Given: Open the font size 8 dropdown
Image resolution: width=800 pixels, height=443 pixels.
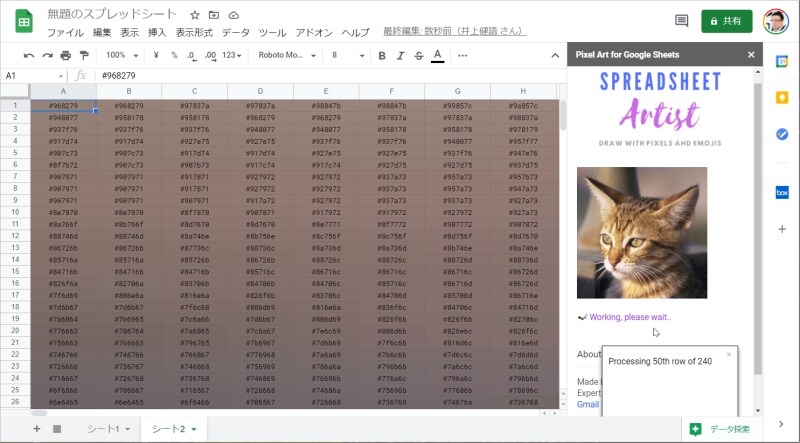Looking at the screenshot, I should 348,55.
